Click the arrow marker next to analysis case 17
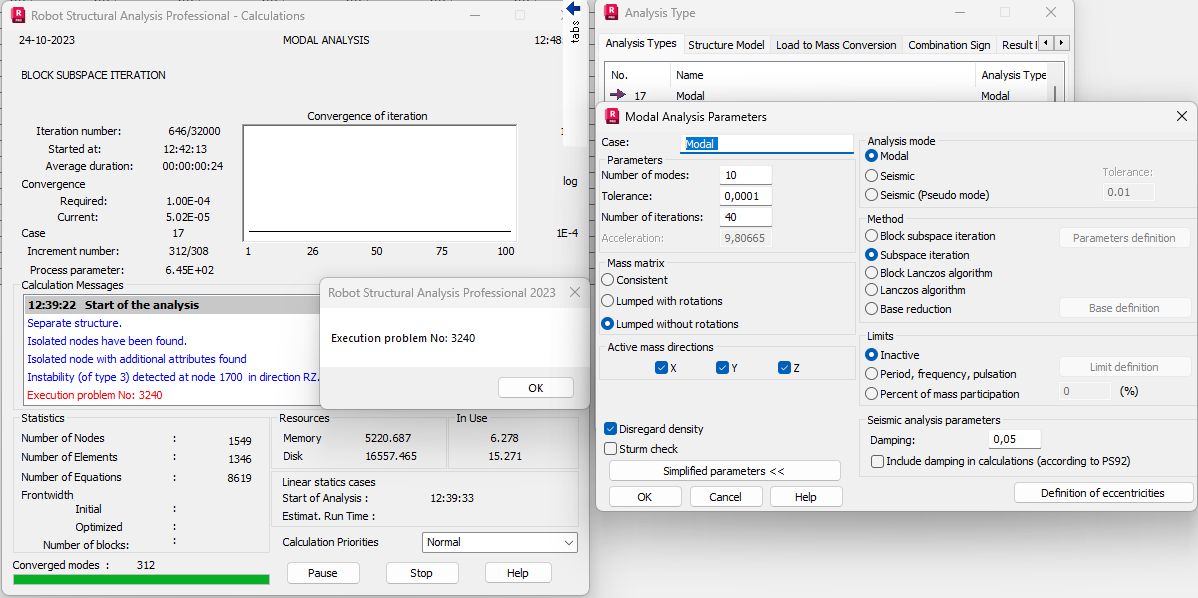This screenshot has width=1198, height=598. pyautogui.click(x=619, y=95)
